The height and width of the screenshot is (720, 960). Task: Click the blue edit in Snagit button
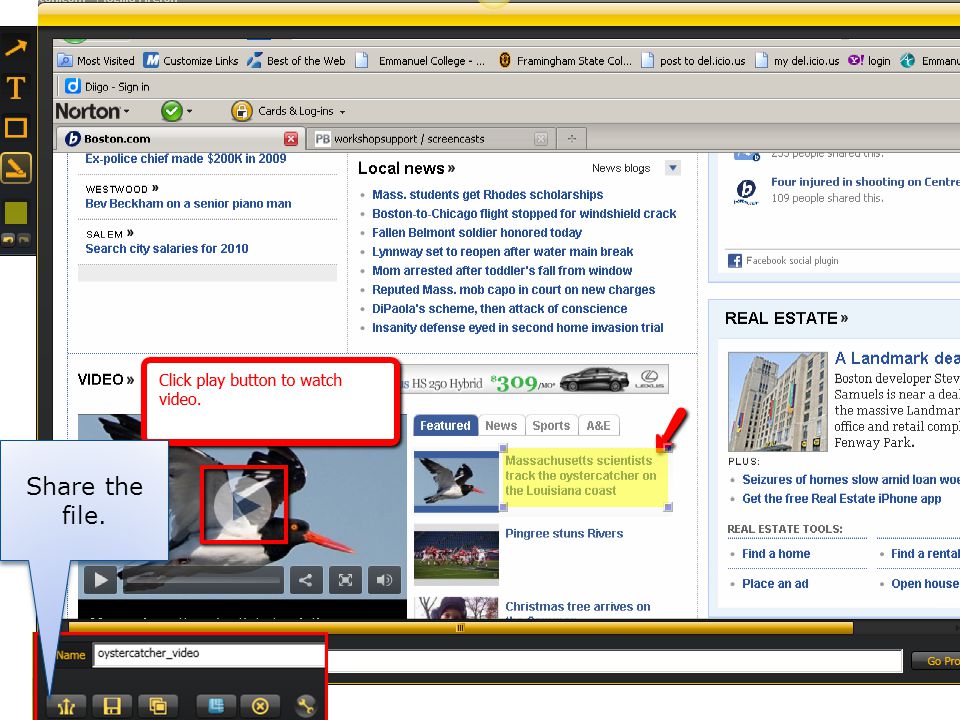[x=216, y=706]
